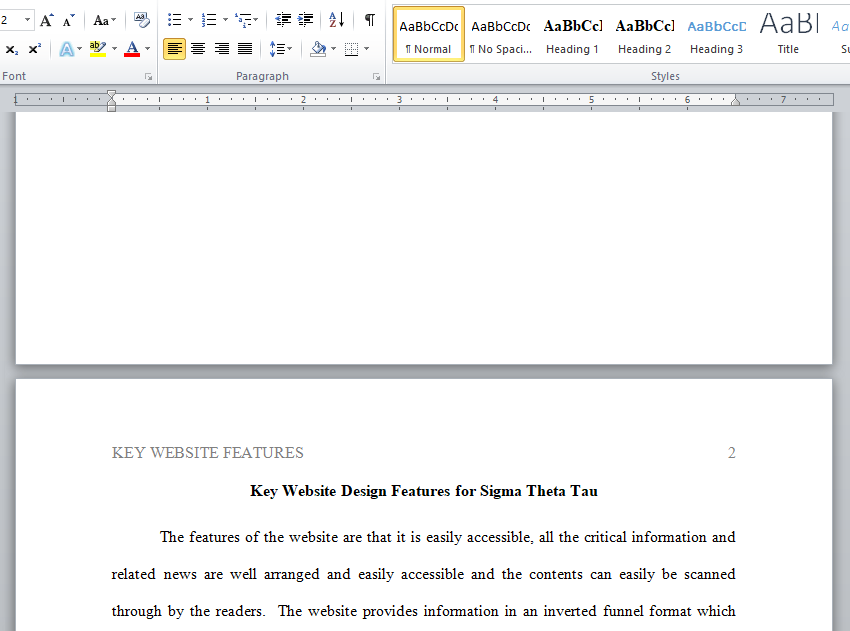The image size is (850, 631).
Task: Open the Font dialog box launcher
Action: coord(149,78)
